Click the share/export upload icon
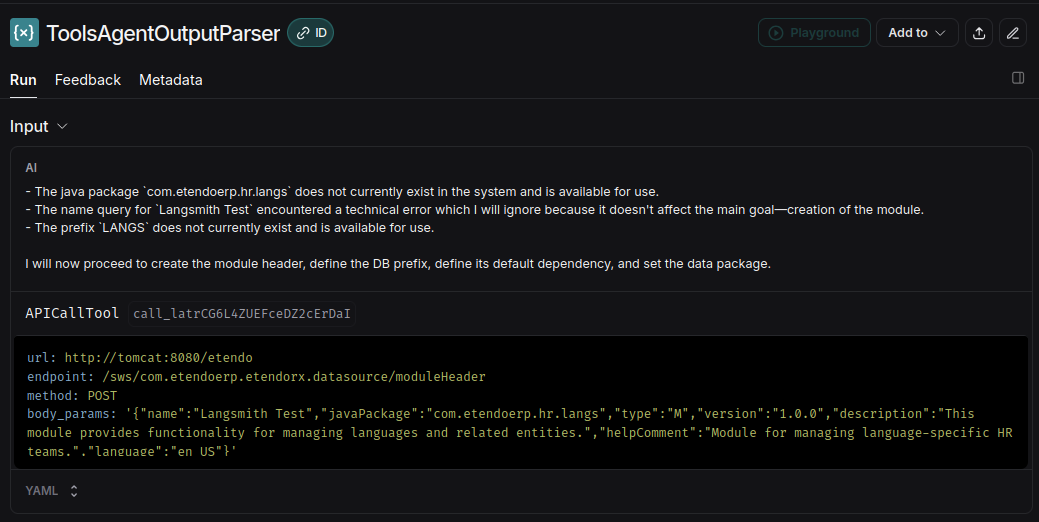This screenshot has height=522, width=1039. coord(979,32)
